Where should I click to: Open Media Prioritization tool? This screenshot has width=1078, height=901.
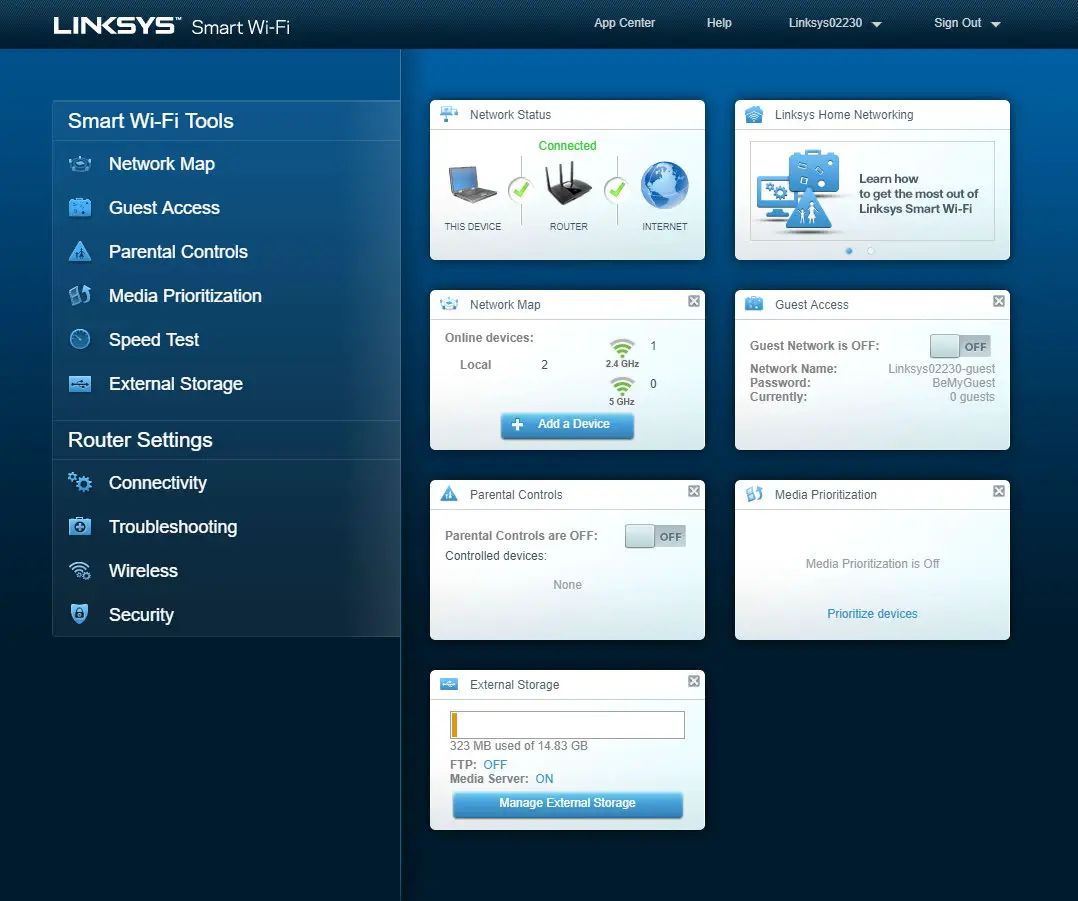coord(184,295)
